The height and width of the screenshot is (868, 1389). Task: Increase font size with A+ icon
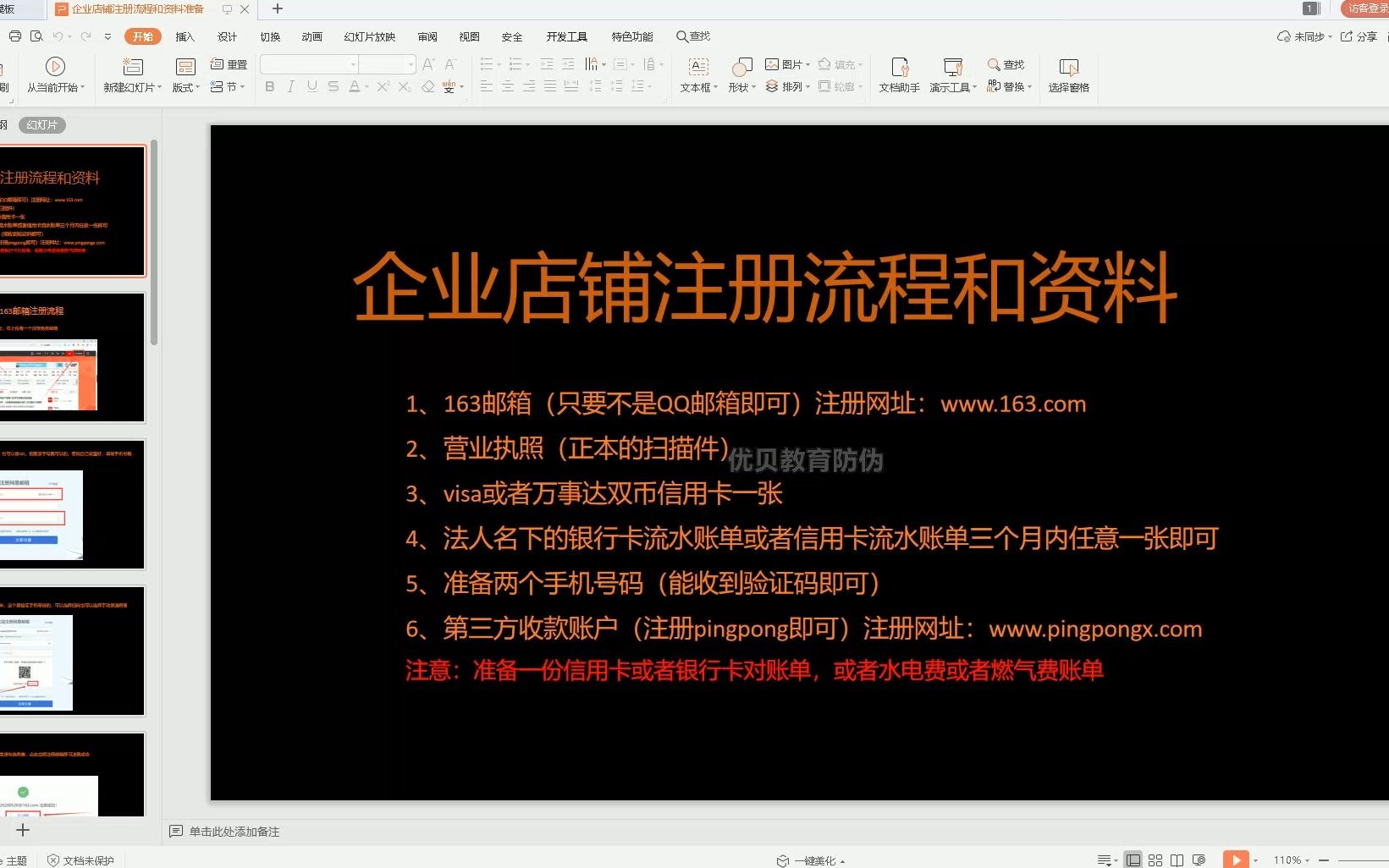pos(428,64)
